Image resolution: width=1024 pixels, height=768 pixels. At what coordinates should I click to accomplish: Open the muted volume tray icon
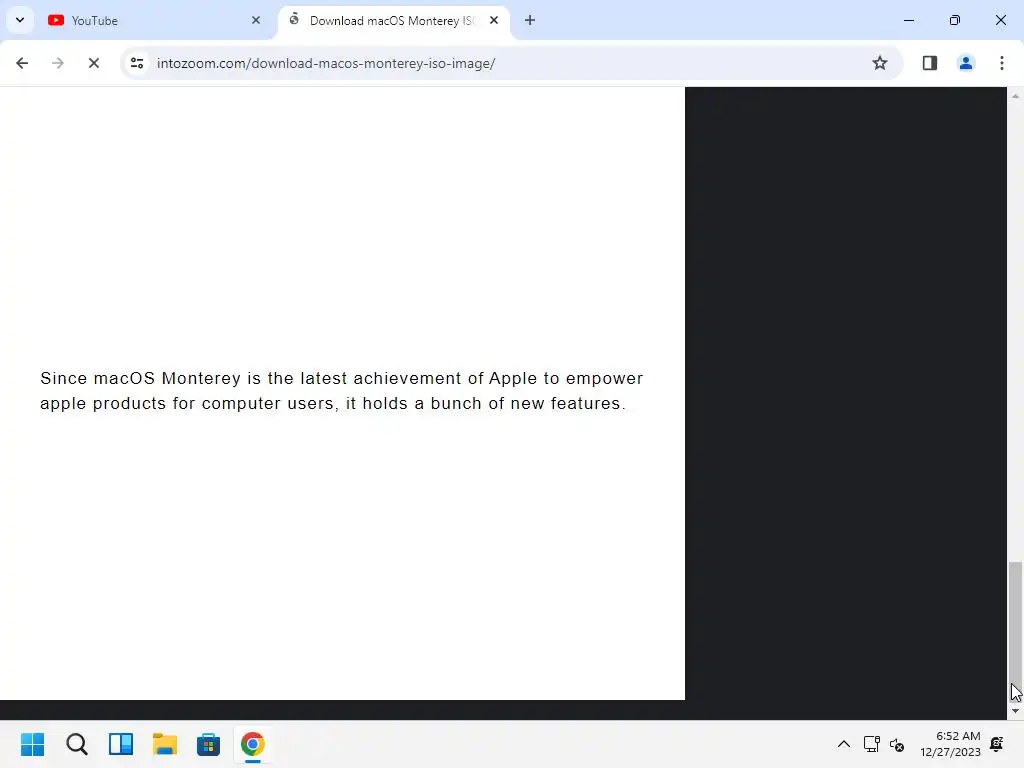click(897, 744)
